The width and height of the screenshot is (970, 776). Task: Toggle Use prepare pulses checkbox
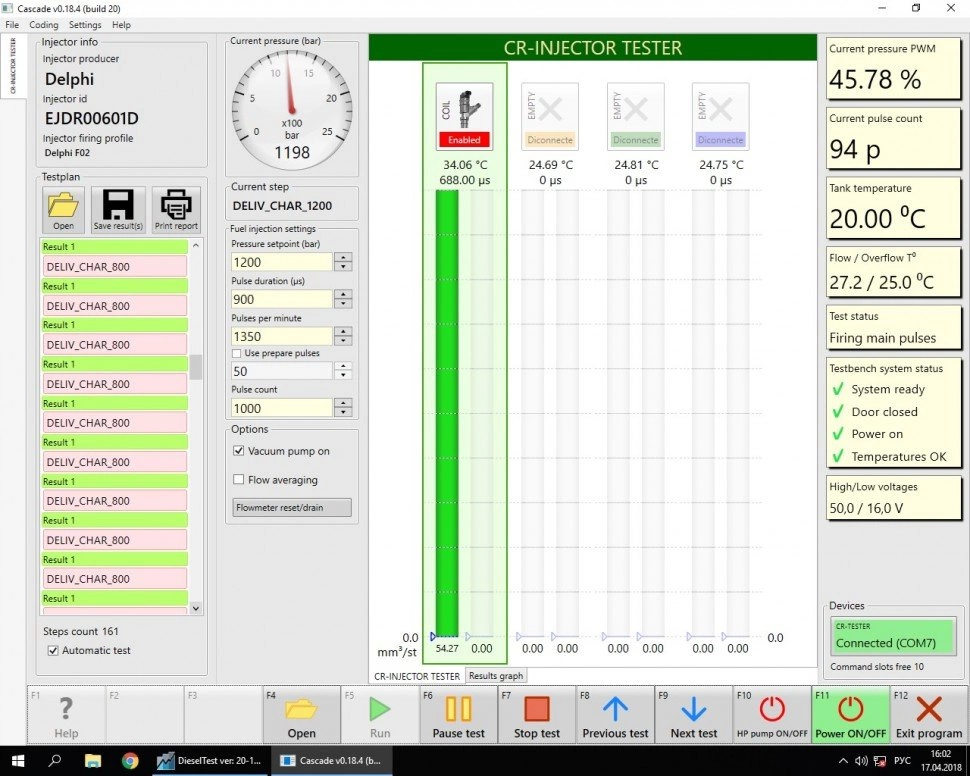[236, 353]
